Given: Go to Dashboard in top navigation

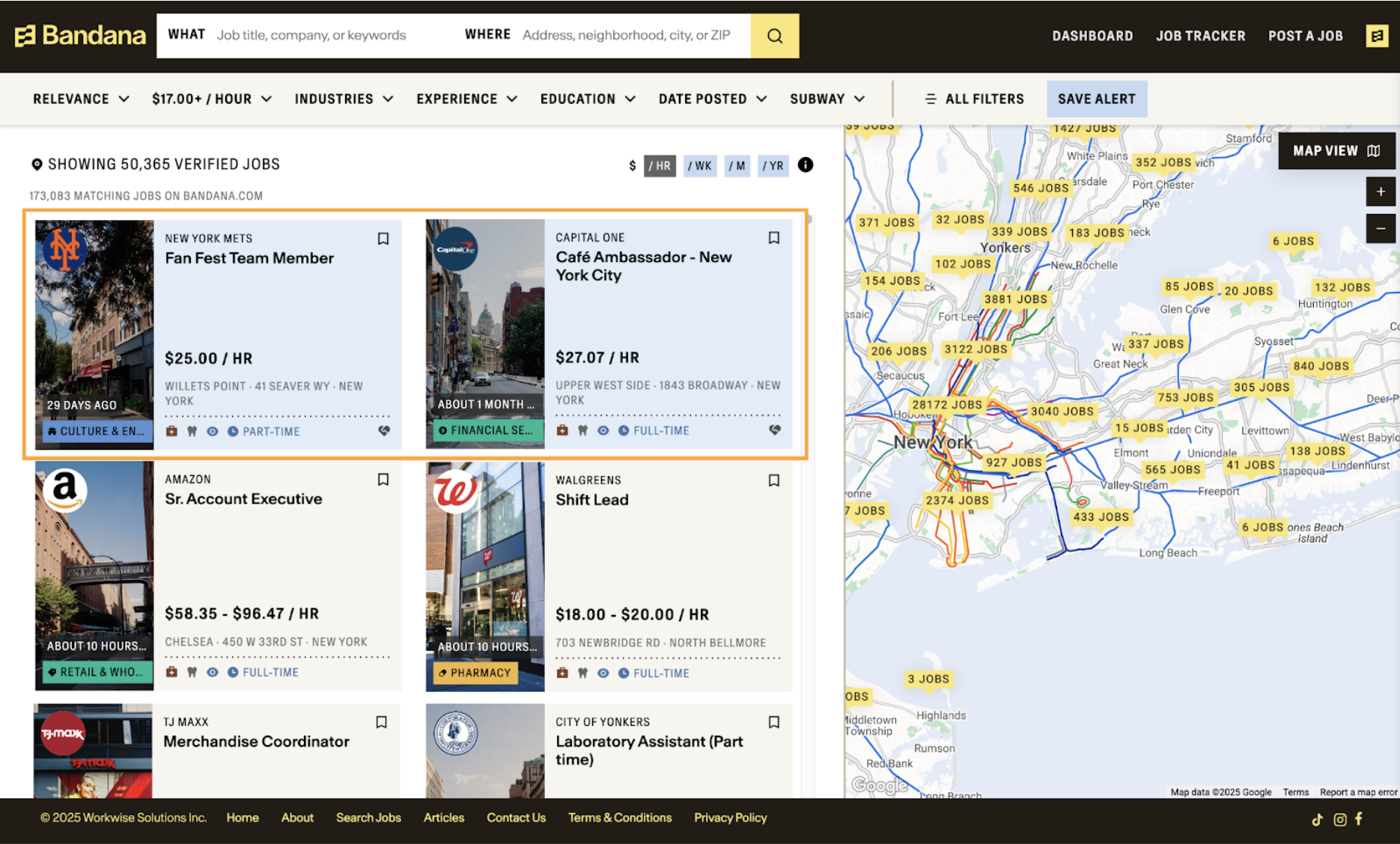Looking at the screenshot, I should point(1092,36).
